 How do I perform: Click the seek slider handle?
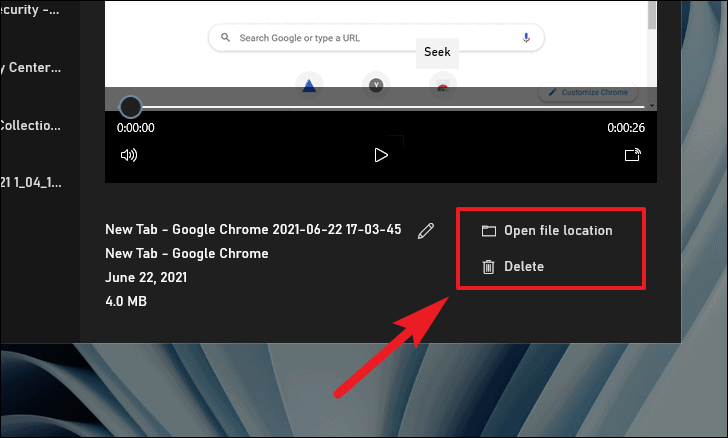pos(130,107)
